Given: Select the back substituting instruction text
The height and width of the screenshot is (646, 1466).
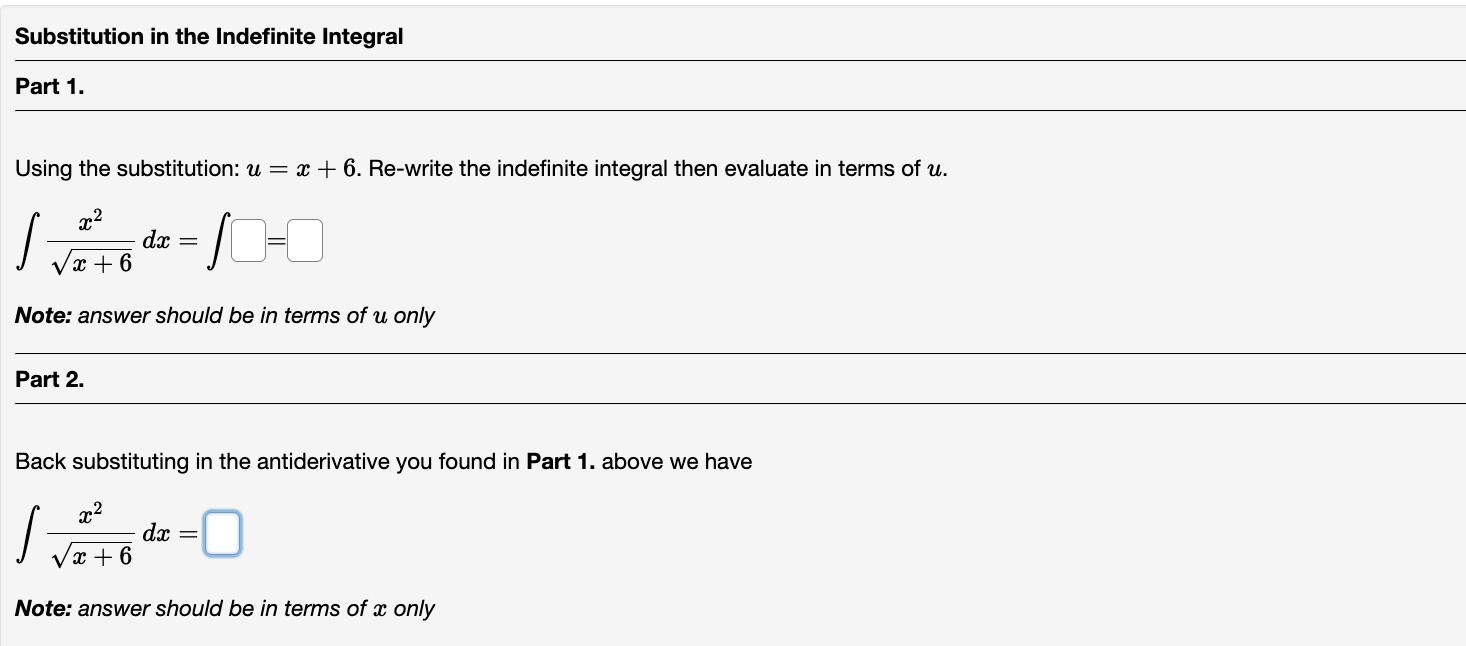Looking at the screenshot, I should [380, 461].
